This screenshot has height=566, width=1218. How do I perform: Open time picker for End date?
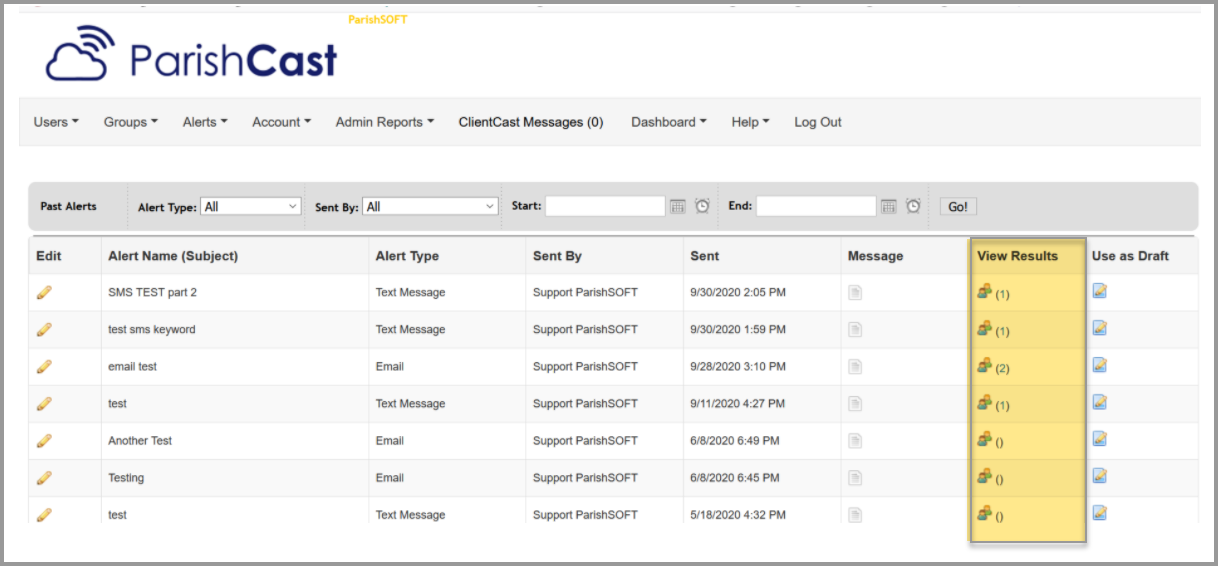pyautogui.click(x=913, y=206)
